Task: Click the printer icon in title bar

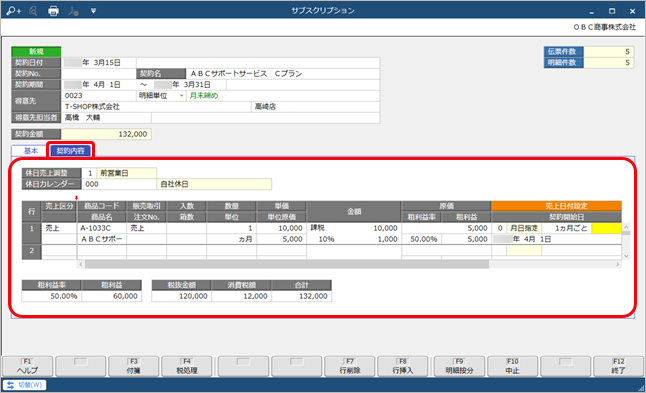Action: (x=54, y=11)
